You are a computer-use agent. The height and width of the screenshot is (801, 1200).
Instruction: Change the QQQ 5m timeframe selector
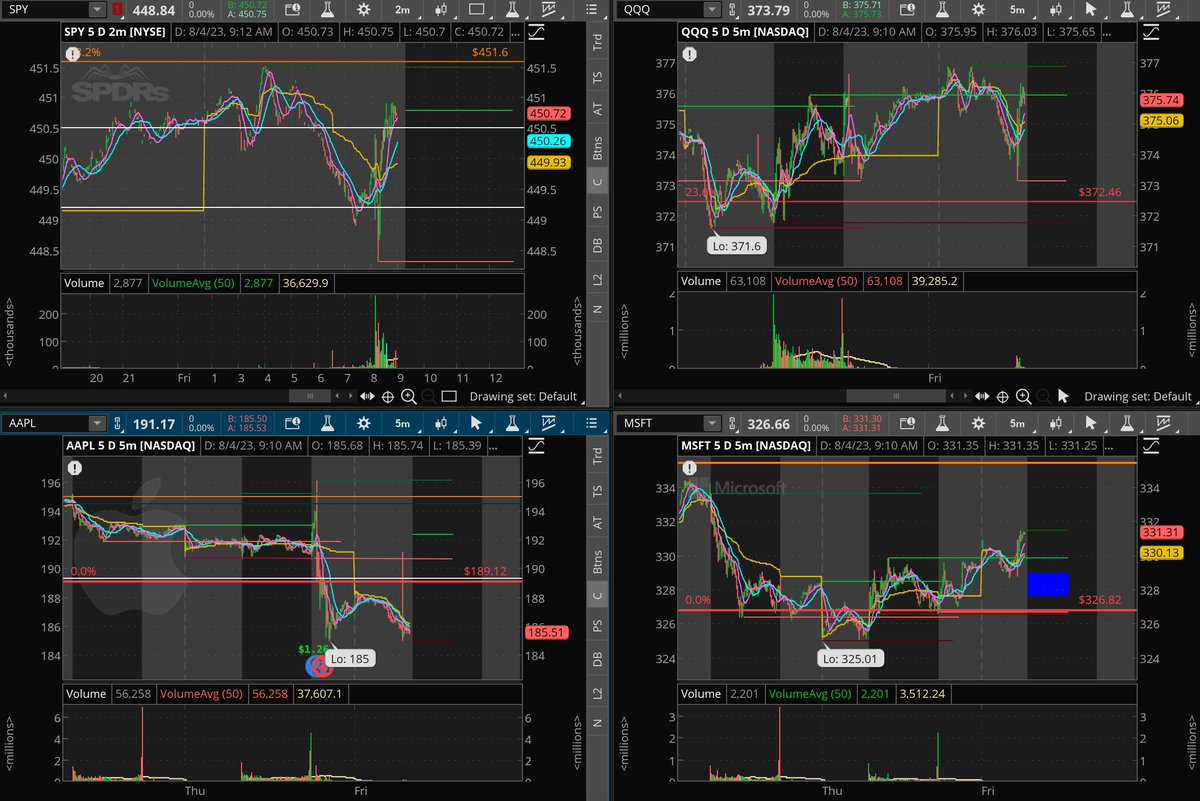coord(1016,10)
